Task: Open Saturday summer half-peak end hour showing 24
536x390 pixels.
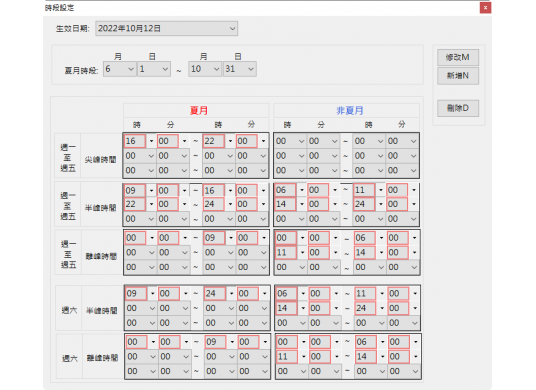Action: tap(220, 294)
